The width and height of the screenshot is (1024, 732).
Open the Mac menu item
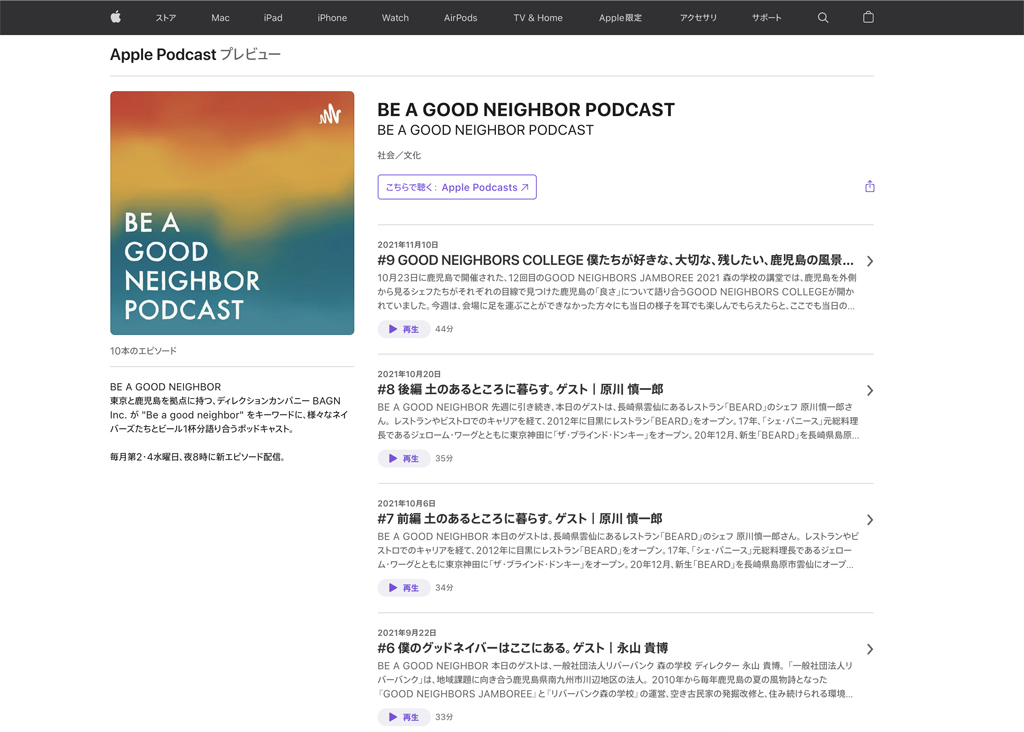(220, 18)
